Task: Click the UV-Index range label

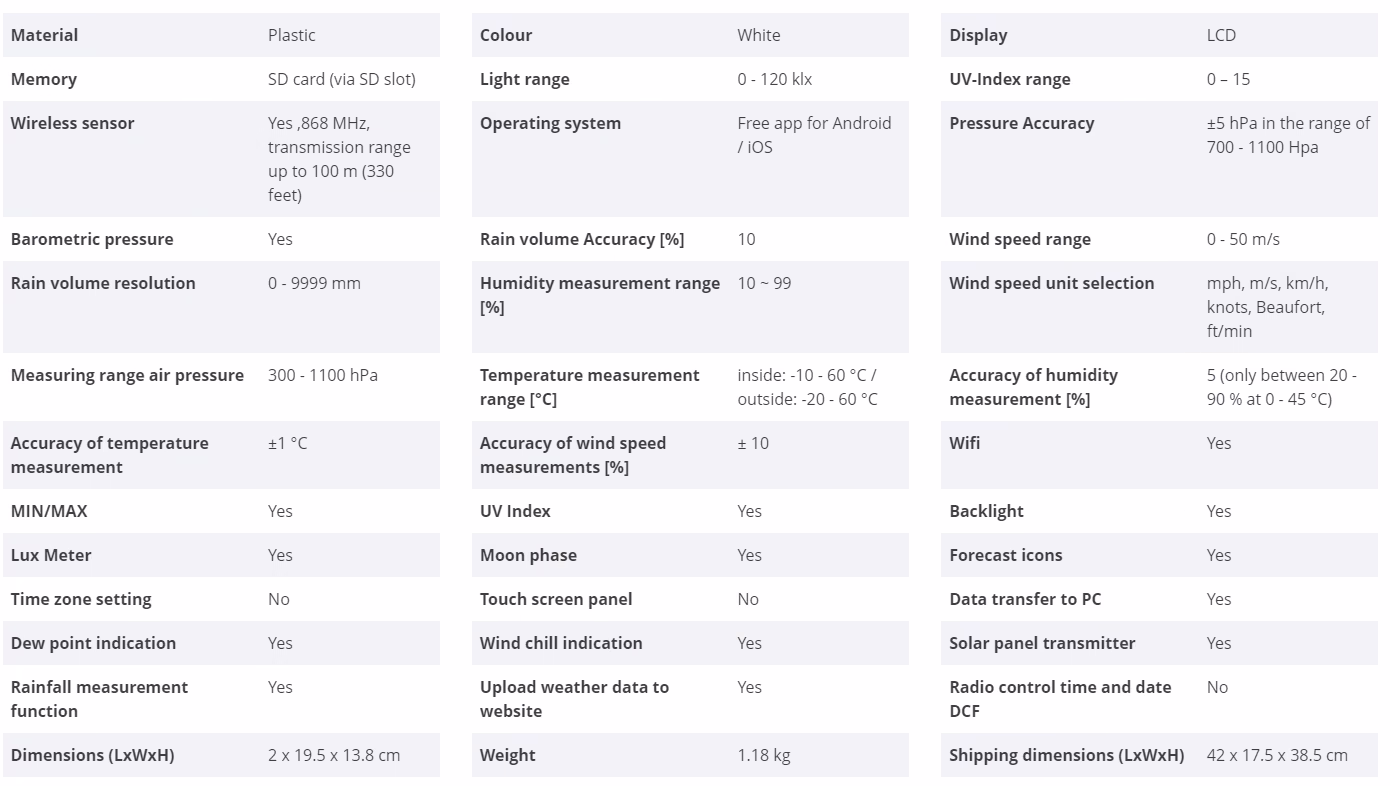Action: [x=1009, y=79]
